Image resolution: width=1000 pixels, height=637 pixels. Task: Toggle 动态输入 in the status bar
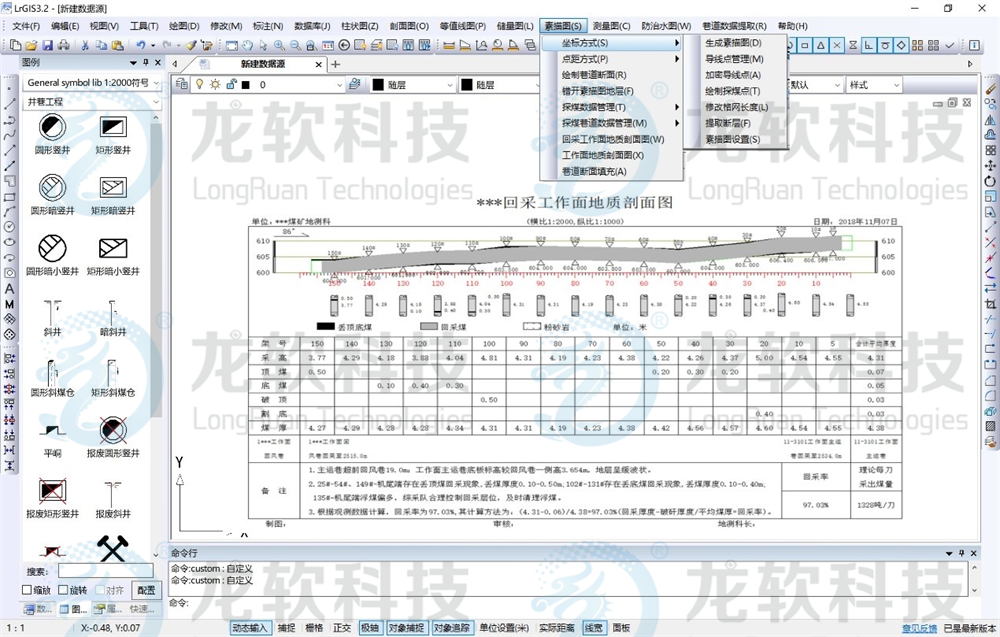point(250,628)
